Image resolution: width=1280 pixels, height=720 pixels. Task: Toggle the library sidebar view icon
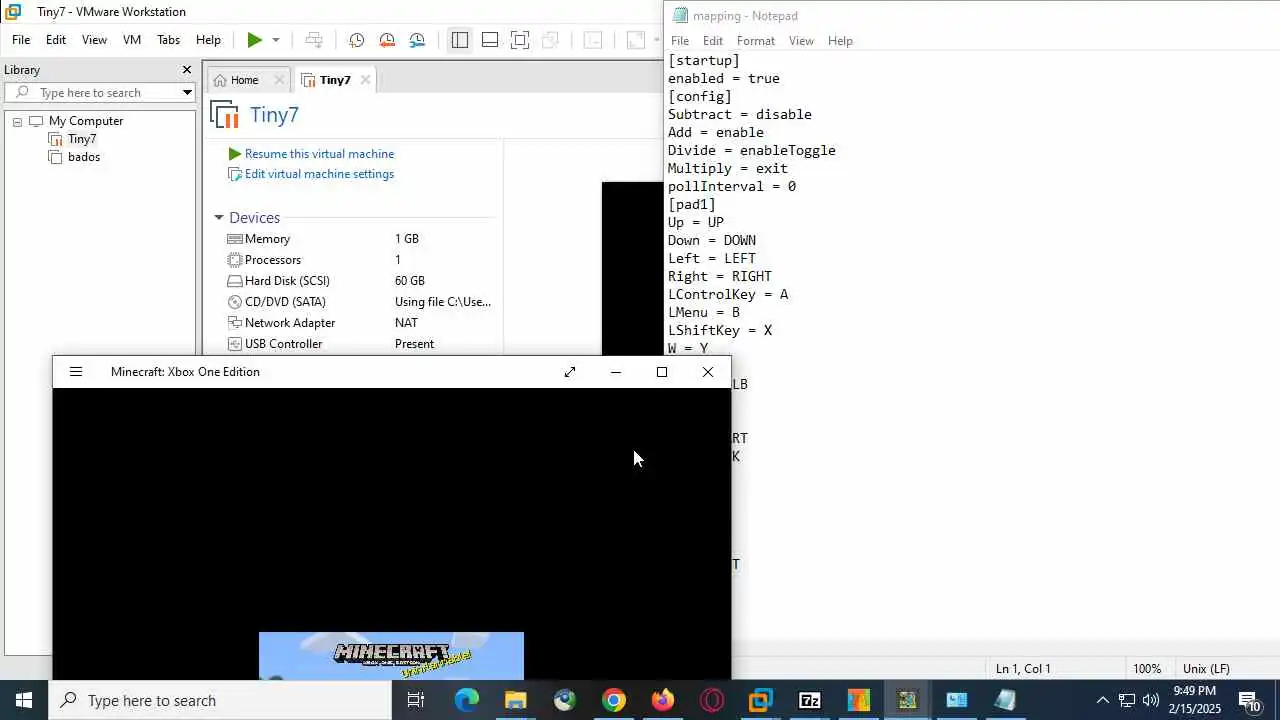(x=460, y=40)
